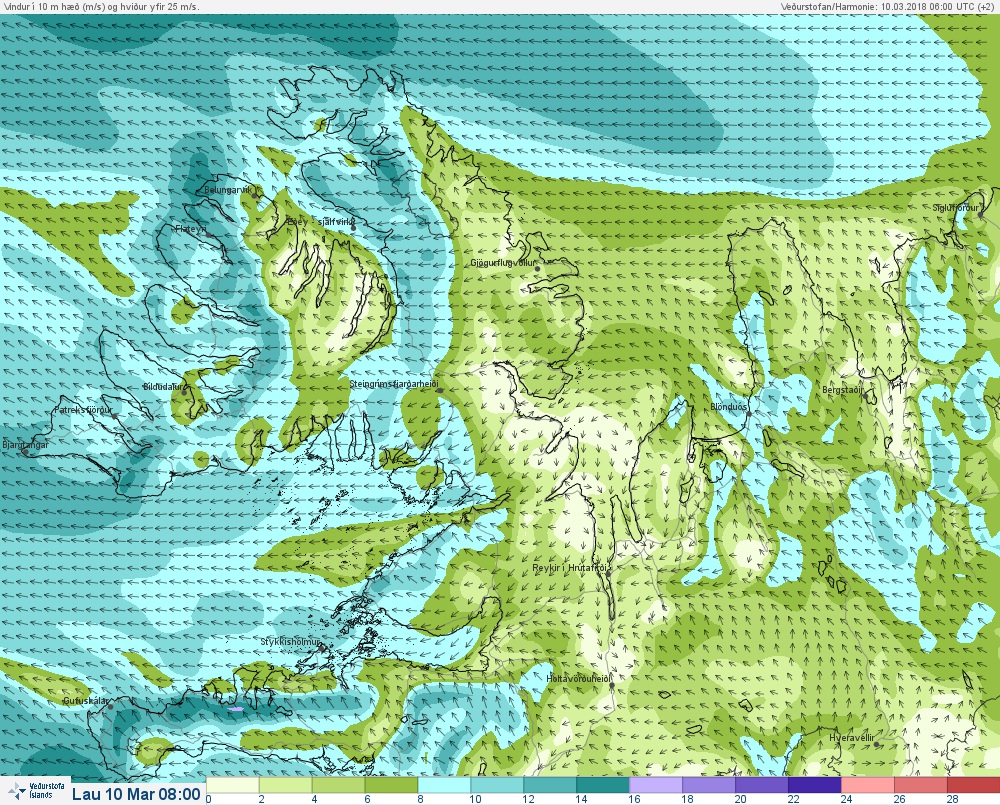Click the 20–22 m/s violet legend swatch
Screen dimensions: 1000x805
click(x=761, y=785)
